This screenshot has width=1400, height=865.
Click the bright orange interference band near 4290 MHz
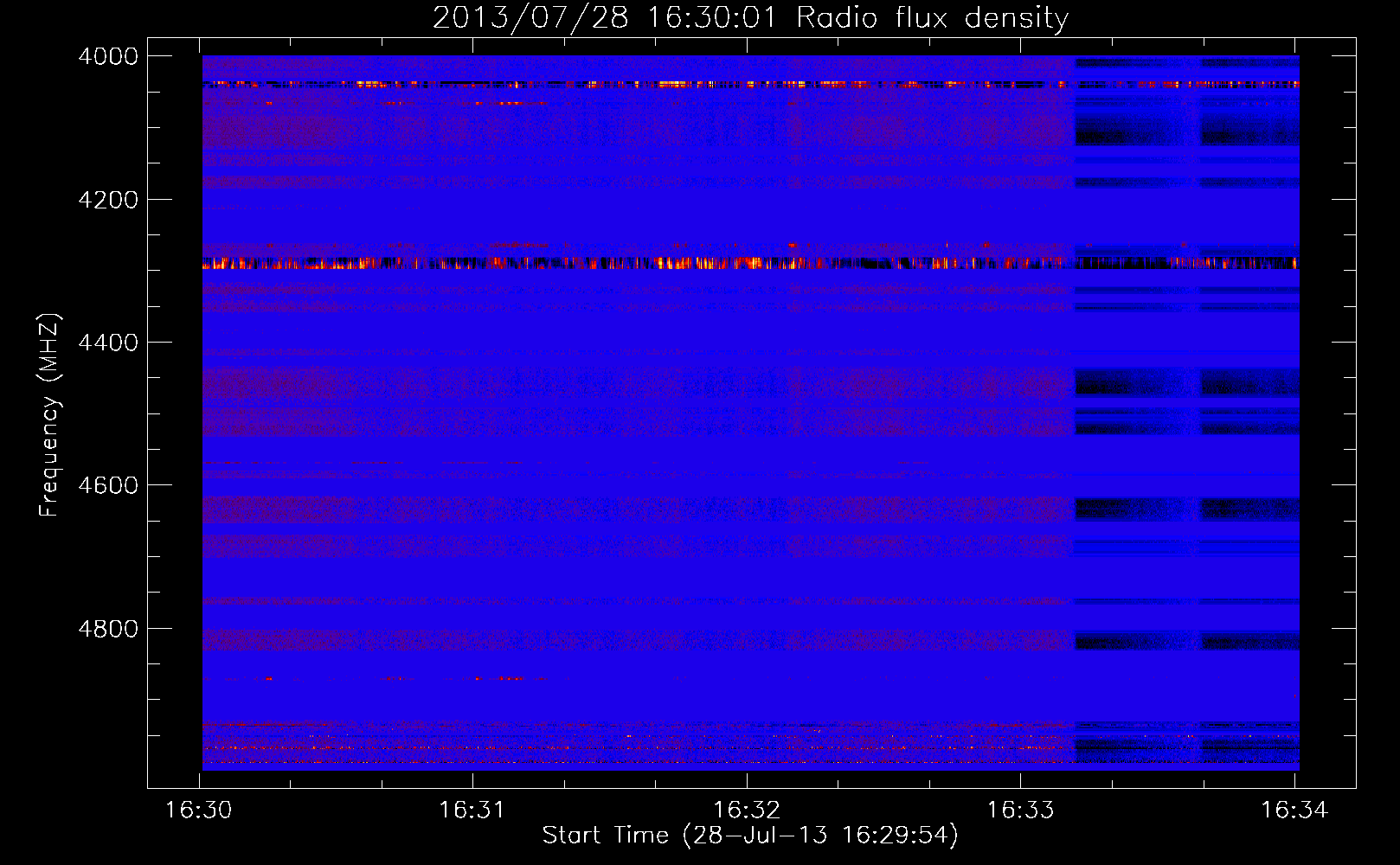tap(750, 263)
